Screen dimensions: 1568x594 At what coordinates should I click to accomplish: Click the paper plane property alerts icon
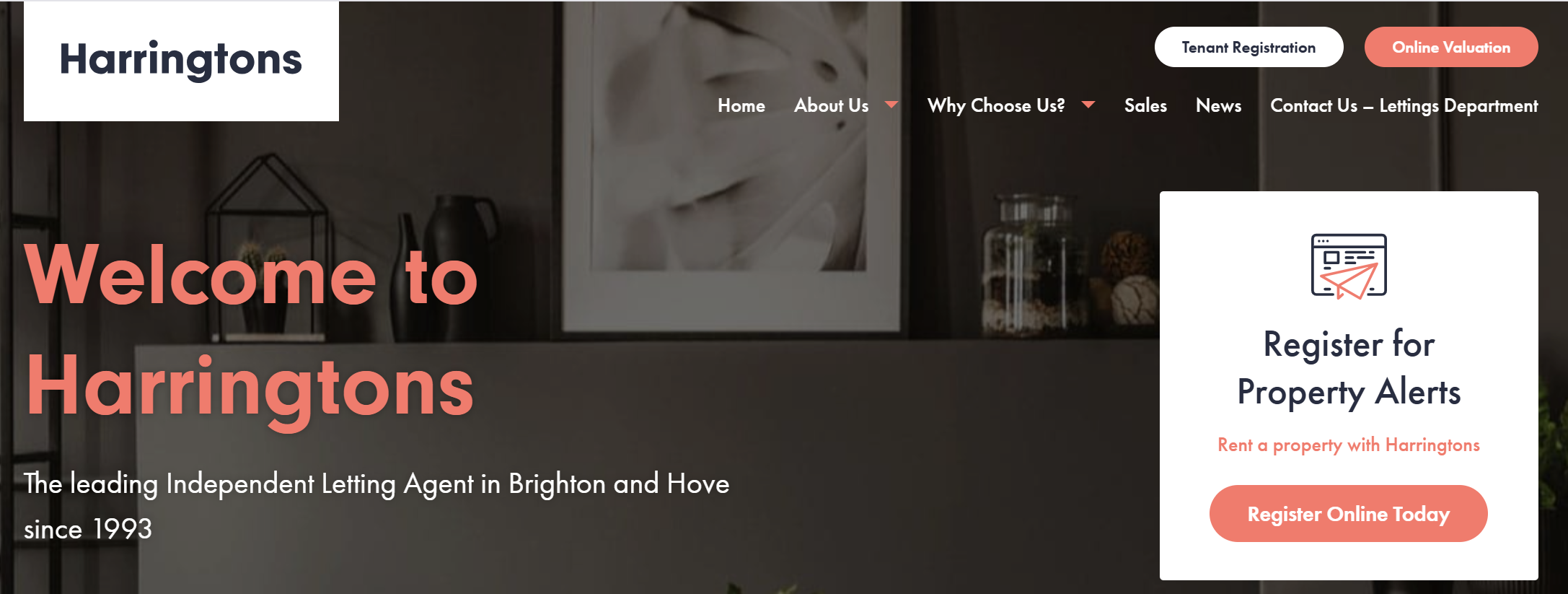coord(1349,266)
